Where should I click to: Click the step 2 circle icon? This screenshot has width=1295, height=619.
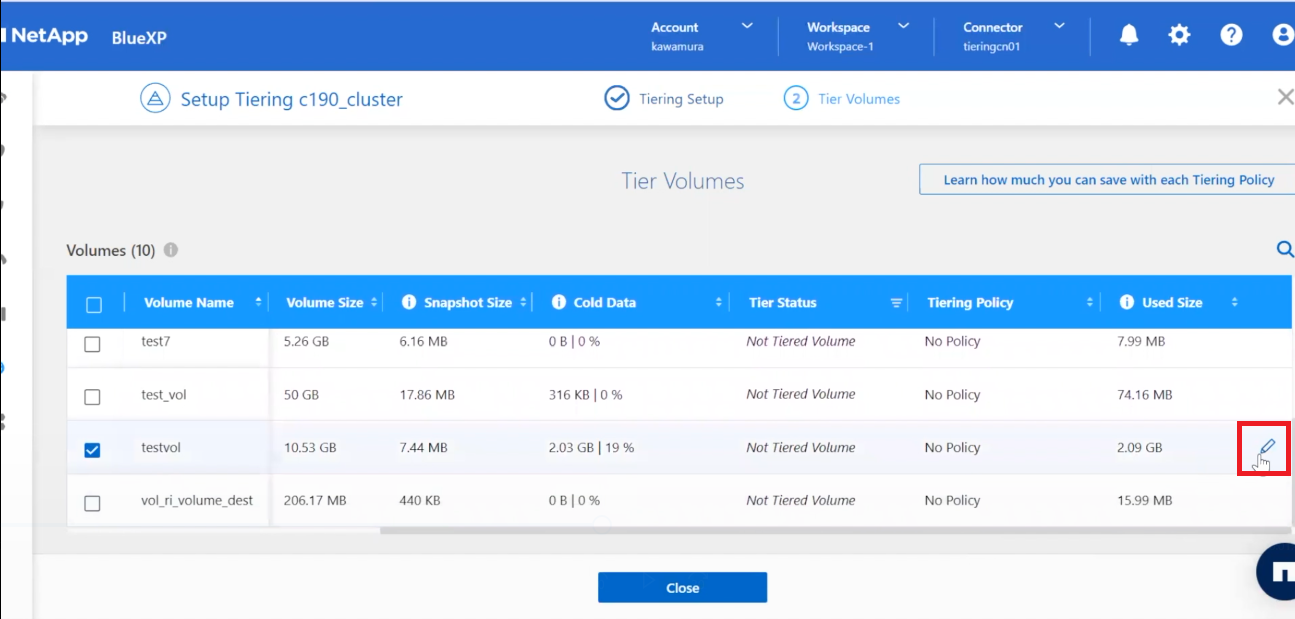(796, 98)
